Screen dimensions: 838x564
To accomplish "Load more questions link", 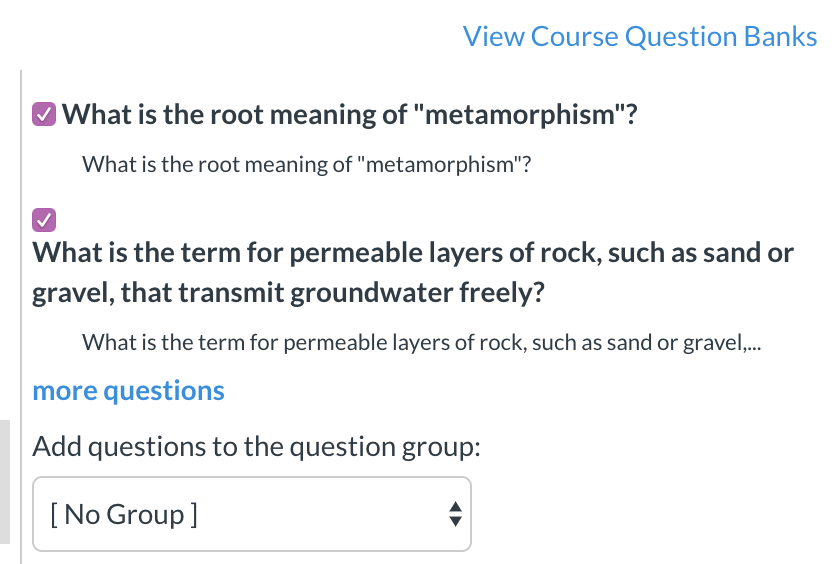I will coord(129,390).
